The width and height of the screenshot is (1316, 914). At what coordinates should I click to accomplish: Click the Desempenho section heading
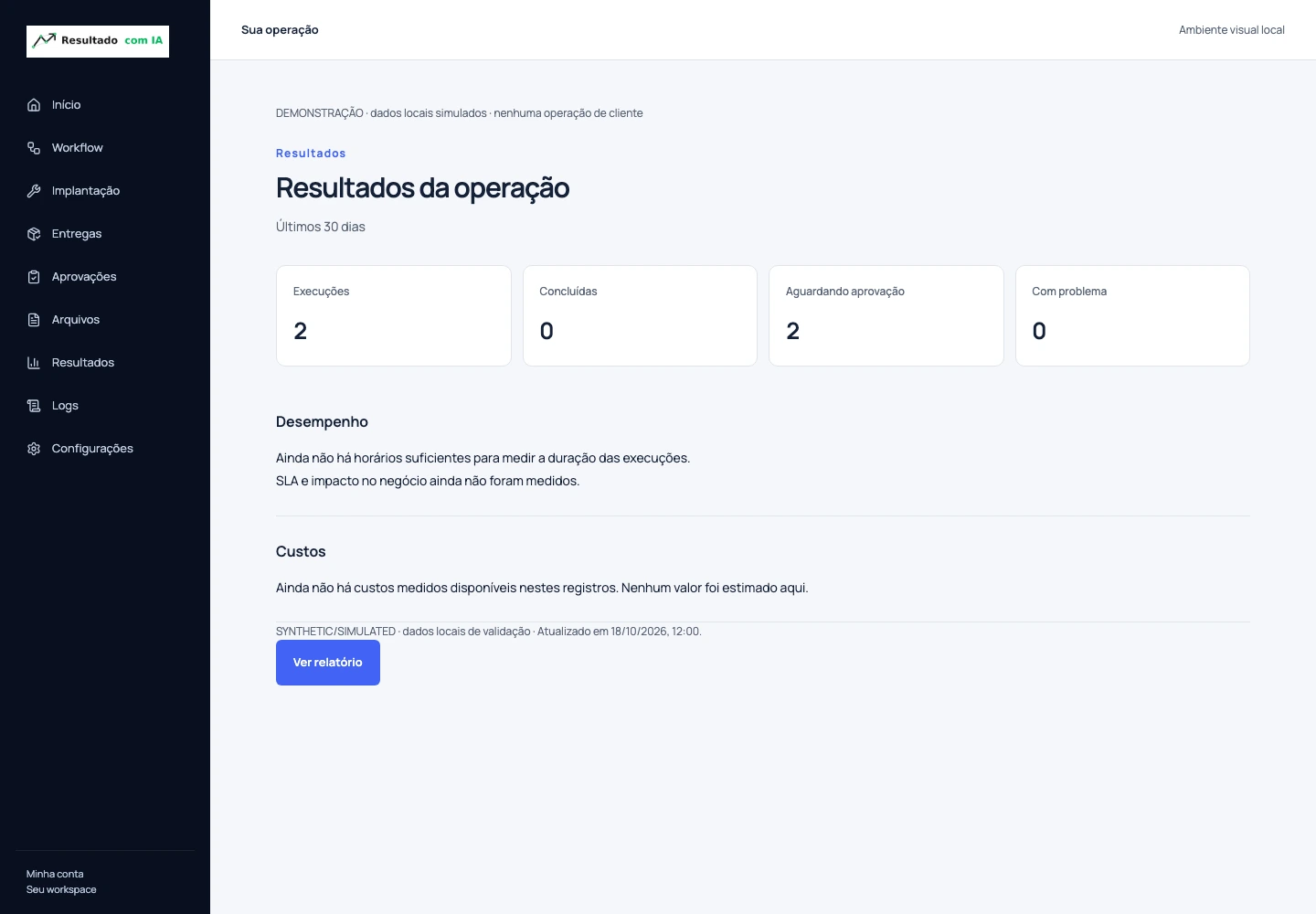coord(322,422)
